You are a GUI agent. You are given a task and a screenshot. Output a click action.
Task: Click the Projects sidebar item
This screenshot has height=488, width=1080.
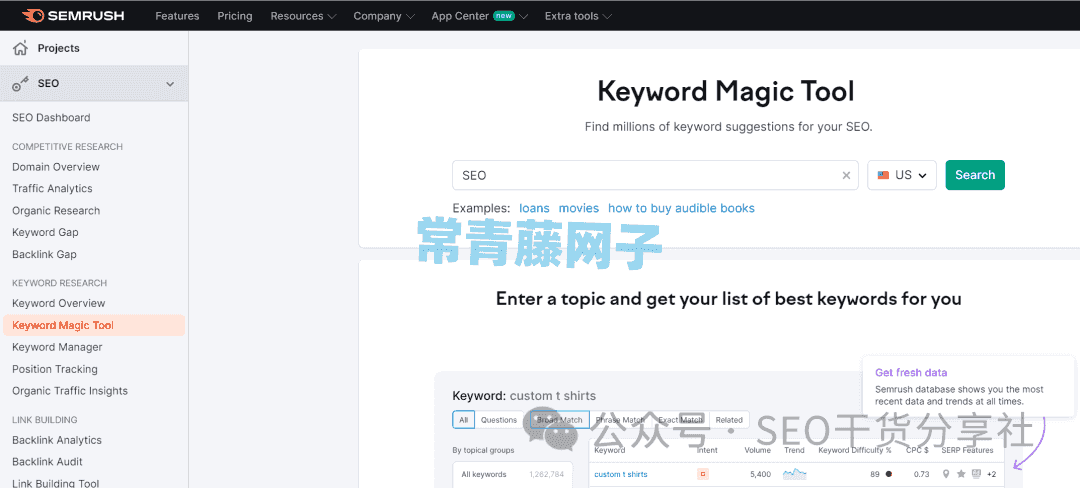tap(94, 48)
